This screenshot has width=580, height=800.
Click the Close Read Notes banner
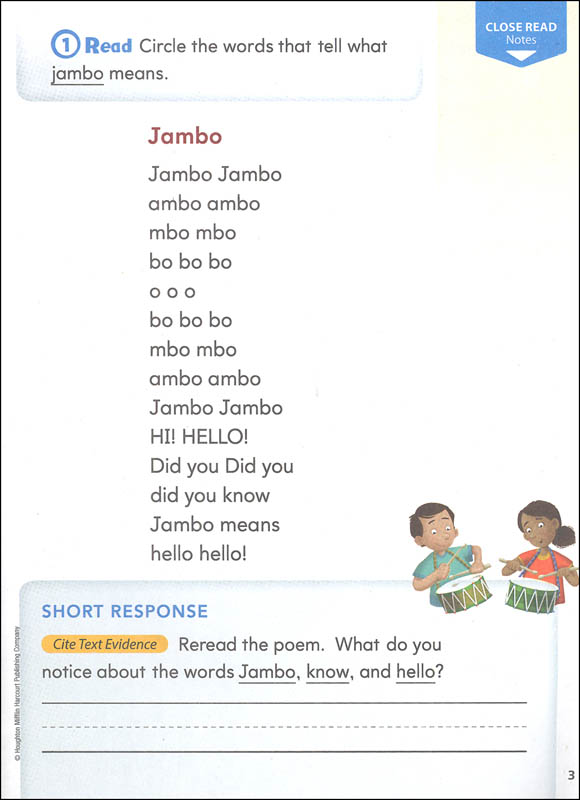pos(521,34)
